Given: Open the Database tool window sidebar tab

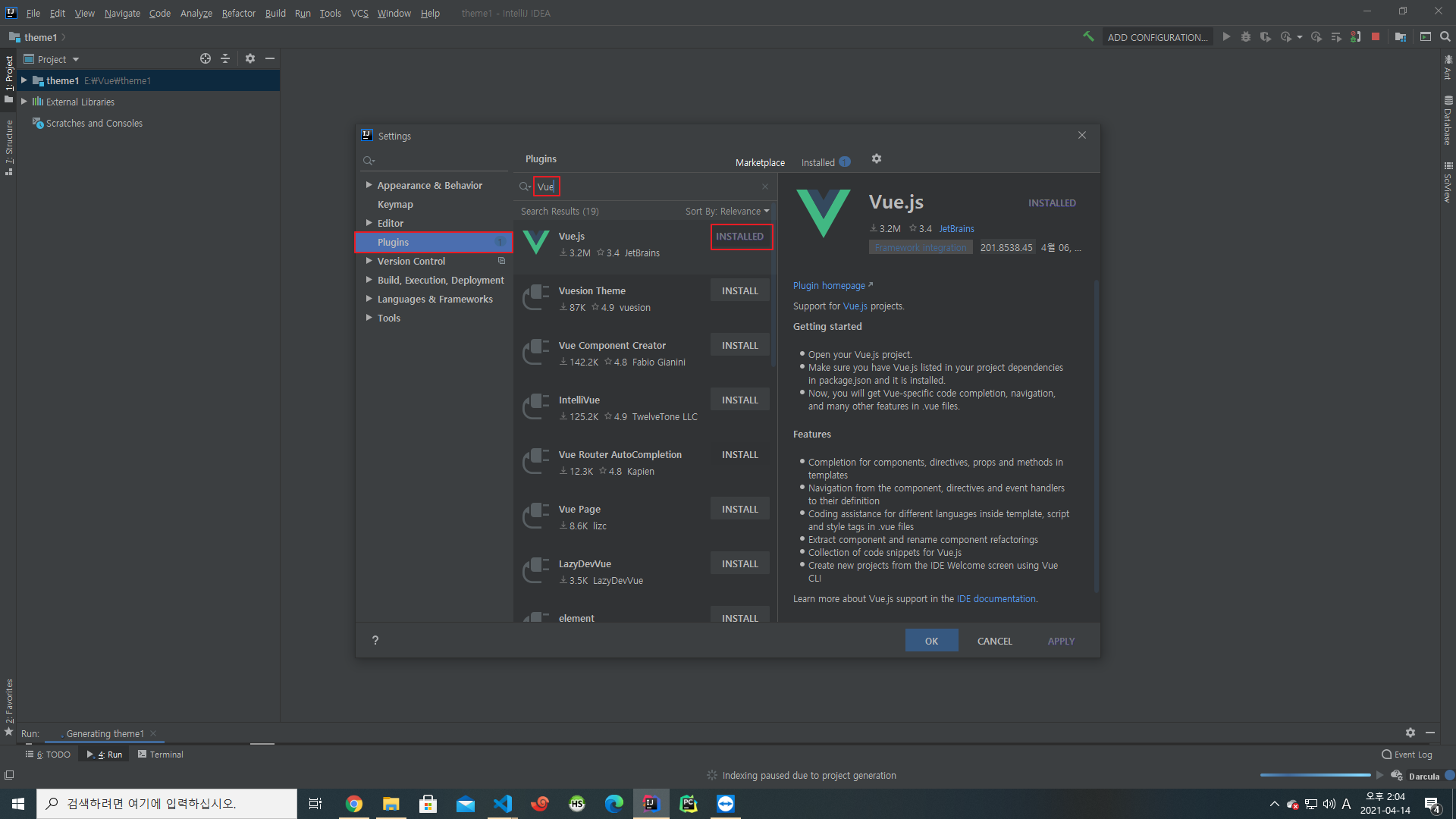Looking at the screenshot, I should 1448,121.
